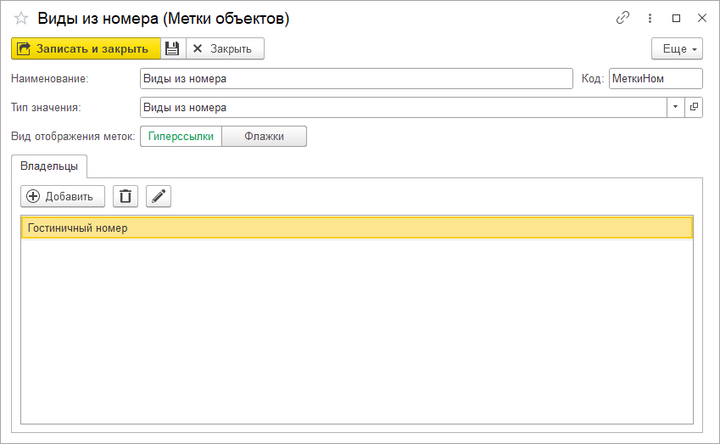
Task: Delete selected owner with trash icon
Action: (x=125, y=197)
